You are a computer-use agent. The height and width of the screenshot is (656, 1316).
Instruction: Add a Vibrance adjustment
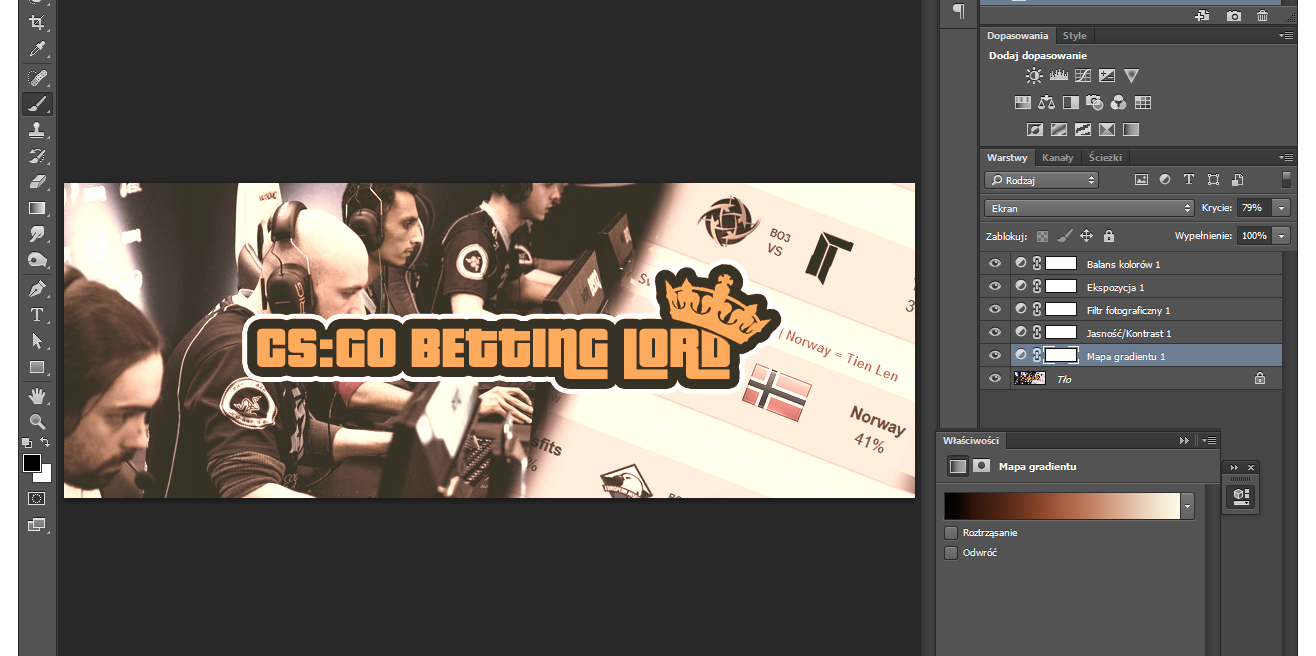pyautogui.click(x=1131, y=75)
